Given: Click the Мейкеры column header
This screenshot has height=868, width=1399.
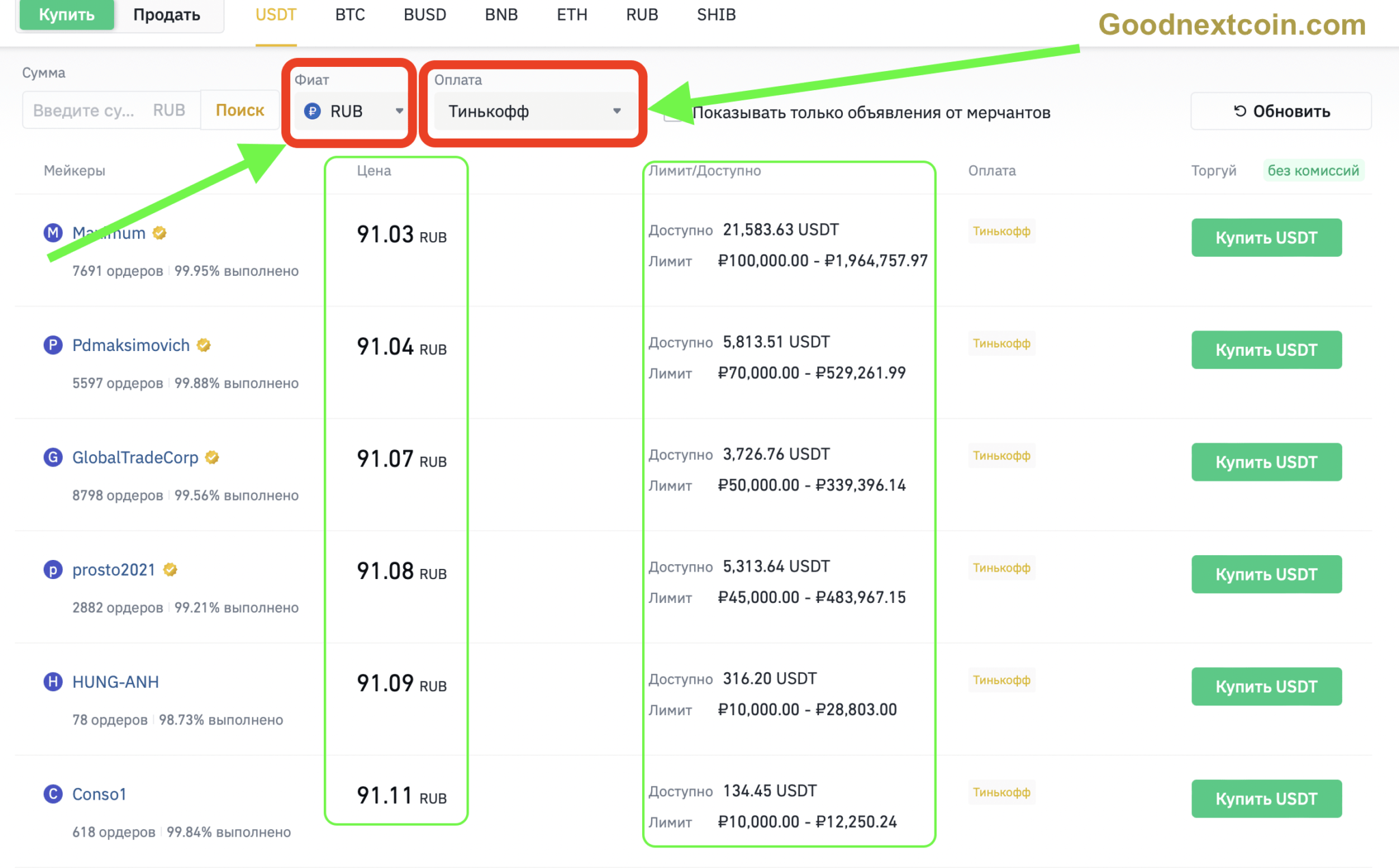Looking at the screenshot, I should (74, 170).
